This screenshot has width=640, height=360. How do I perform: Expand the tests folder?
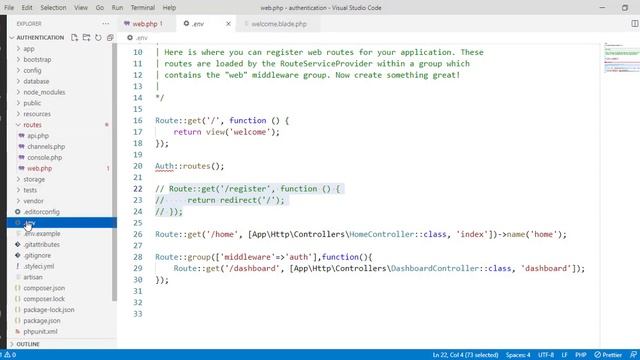coord(18,190)
